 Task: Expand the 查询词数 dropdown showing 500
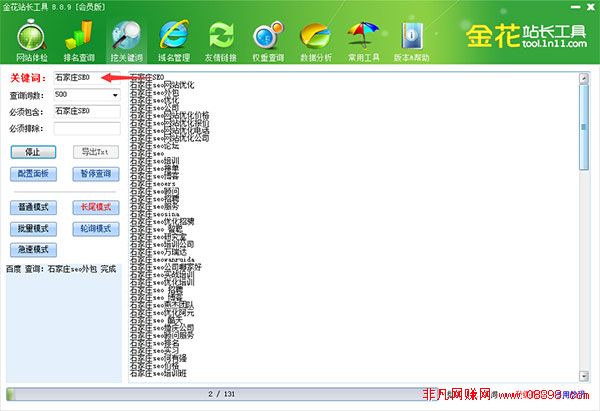[x=115, y=95]
